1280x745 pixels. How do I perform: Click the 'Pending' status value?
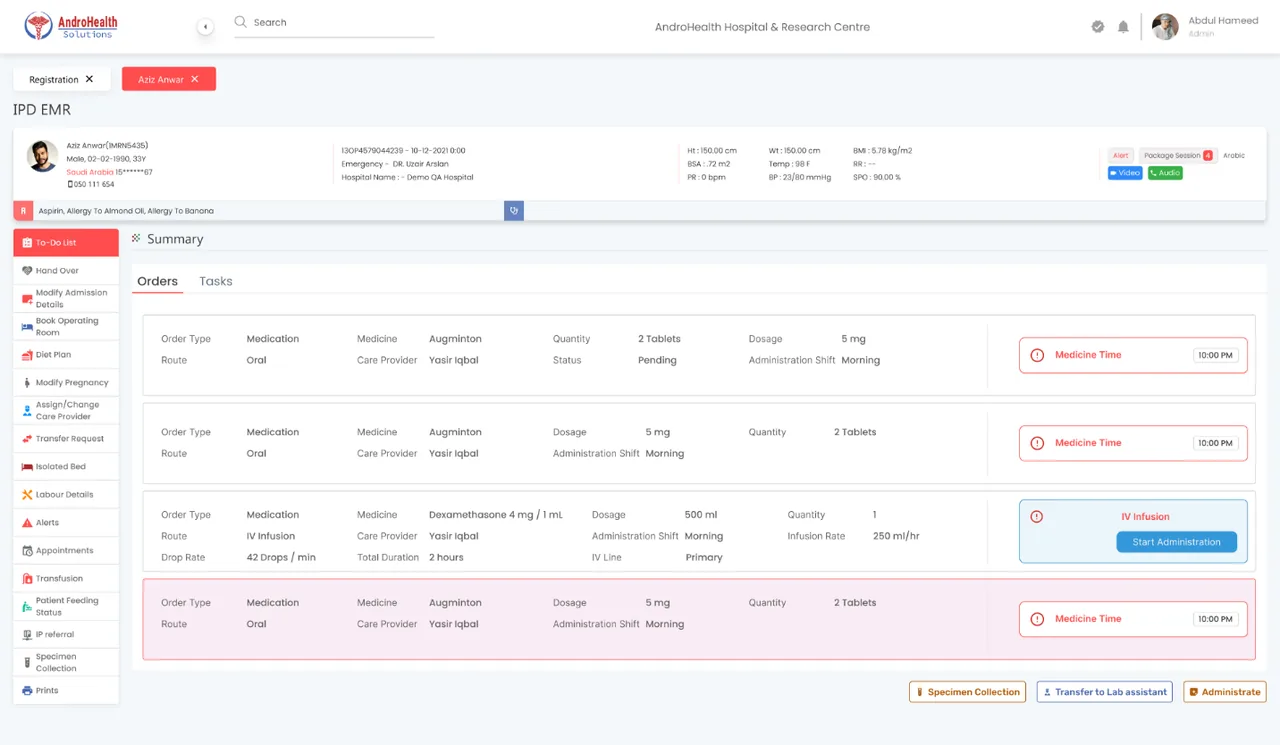[657, 360]
